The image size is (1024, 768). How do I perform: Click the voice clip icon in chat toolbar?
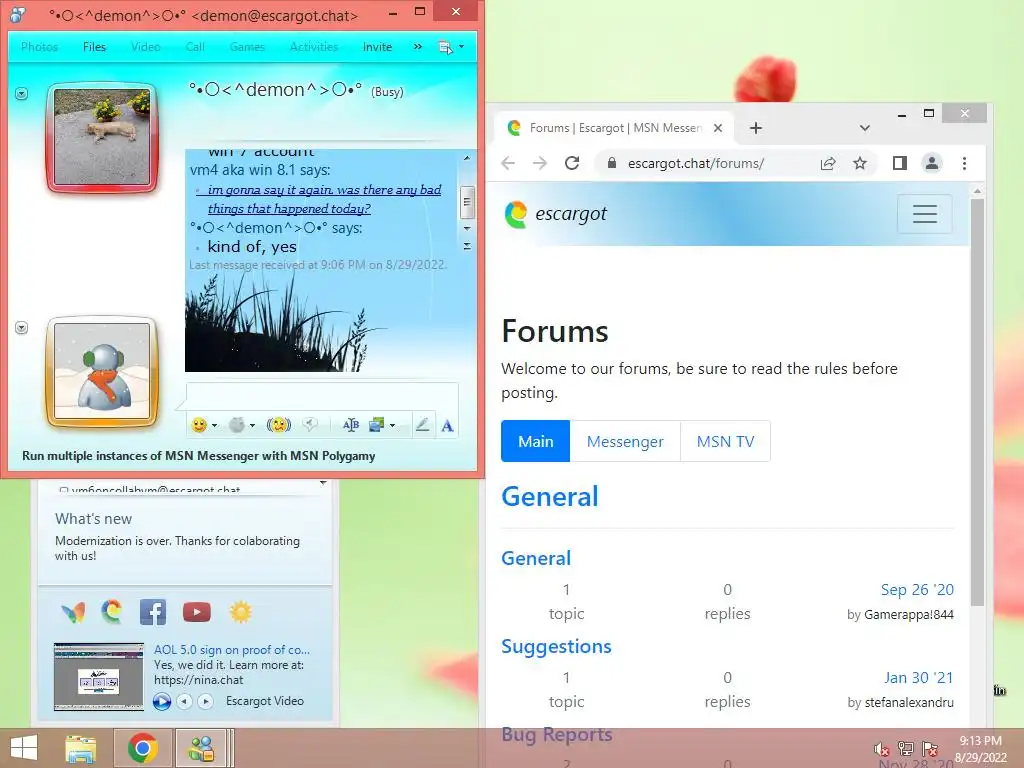click(x=310, y=425)
